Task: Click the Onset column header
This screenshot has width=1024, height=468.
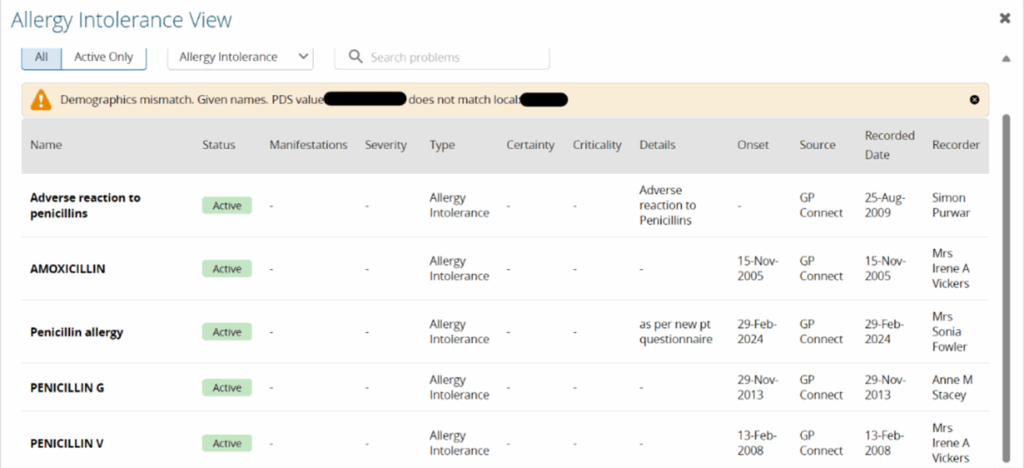Action: [x=753, y=145]
